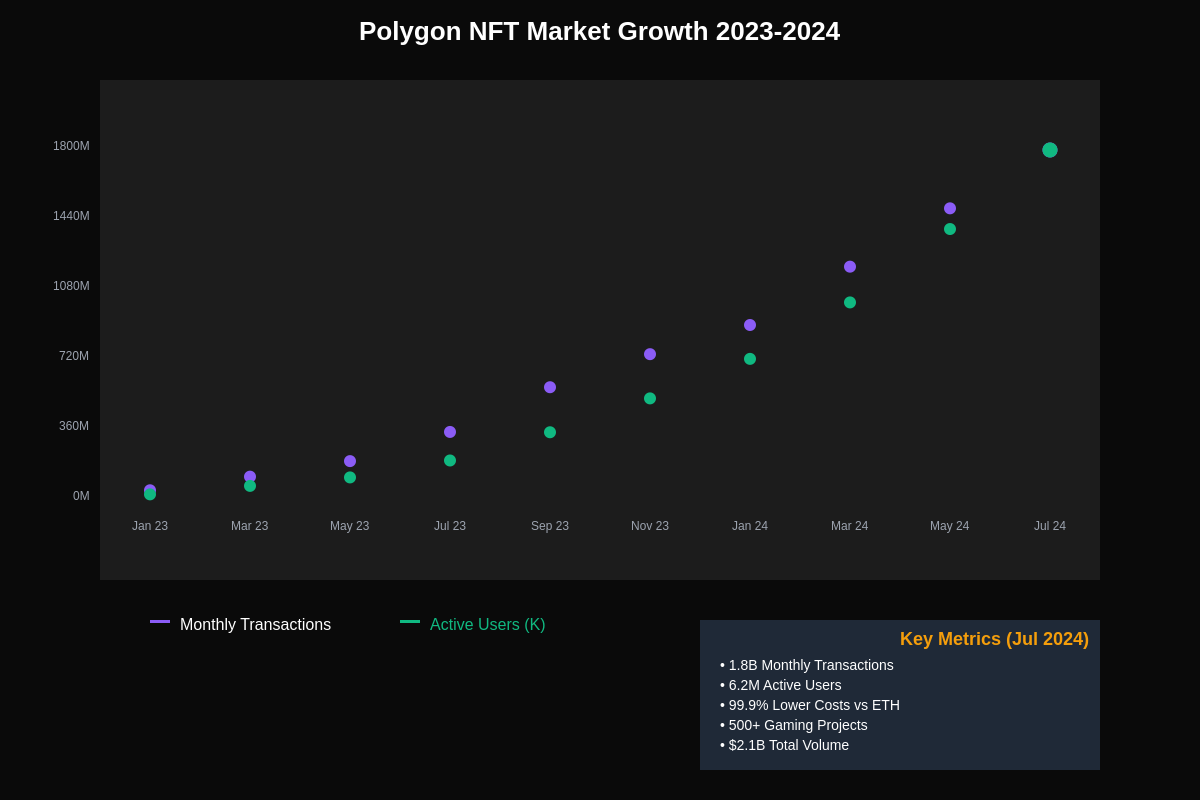This screenshot has width=1200, height=800.
Task: Click the Jul 24 axis label
Action: [x=1050, y=526]
